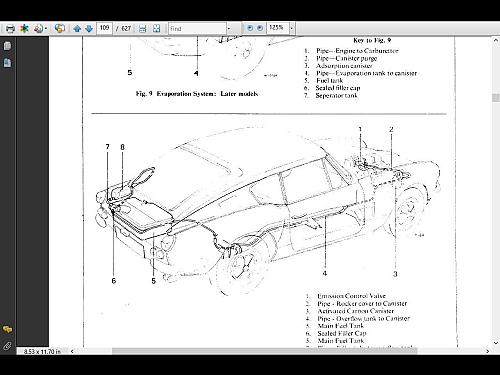The width and height of the screenshot is (500, 375).
Task: Open the Attachments paperclip panel
Action: 7,346
